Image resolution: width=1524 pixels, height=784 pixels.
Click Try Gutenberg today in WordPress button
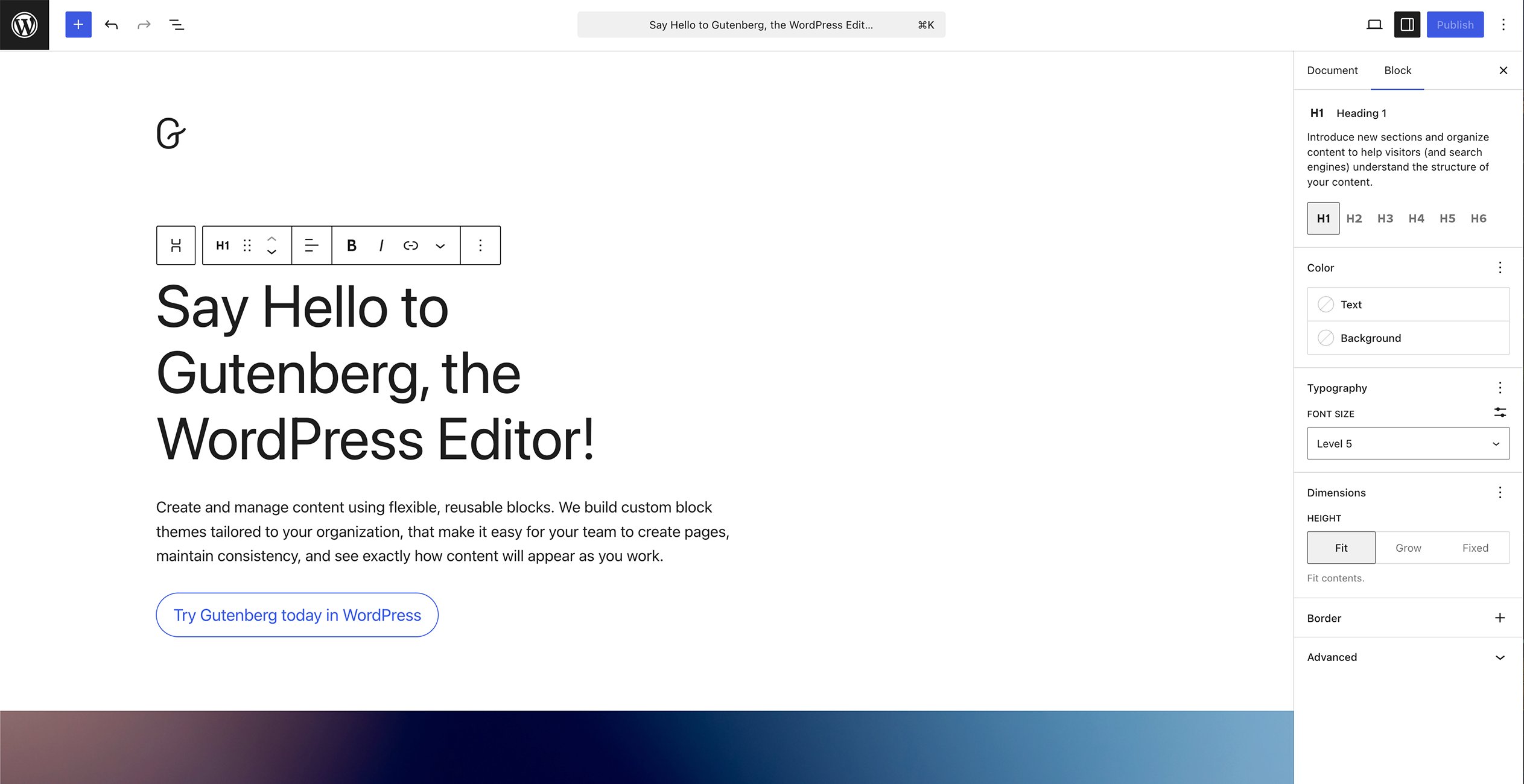pyautogui.click(x=297, y=615)
